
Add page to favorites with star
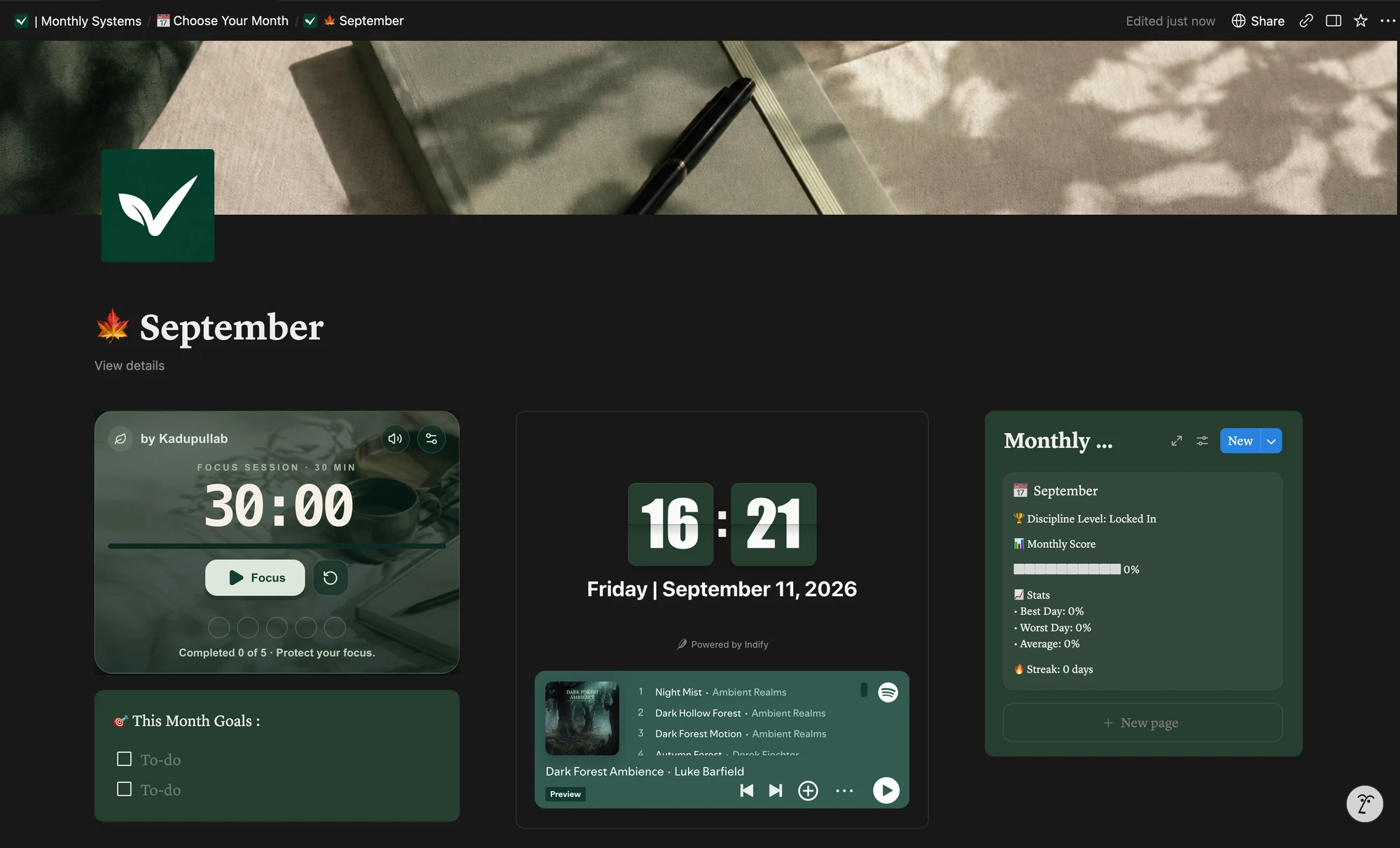tap(1361, 21)
